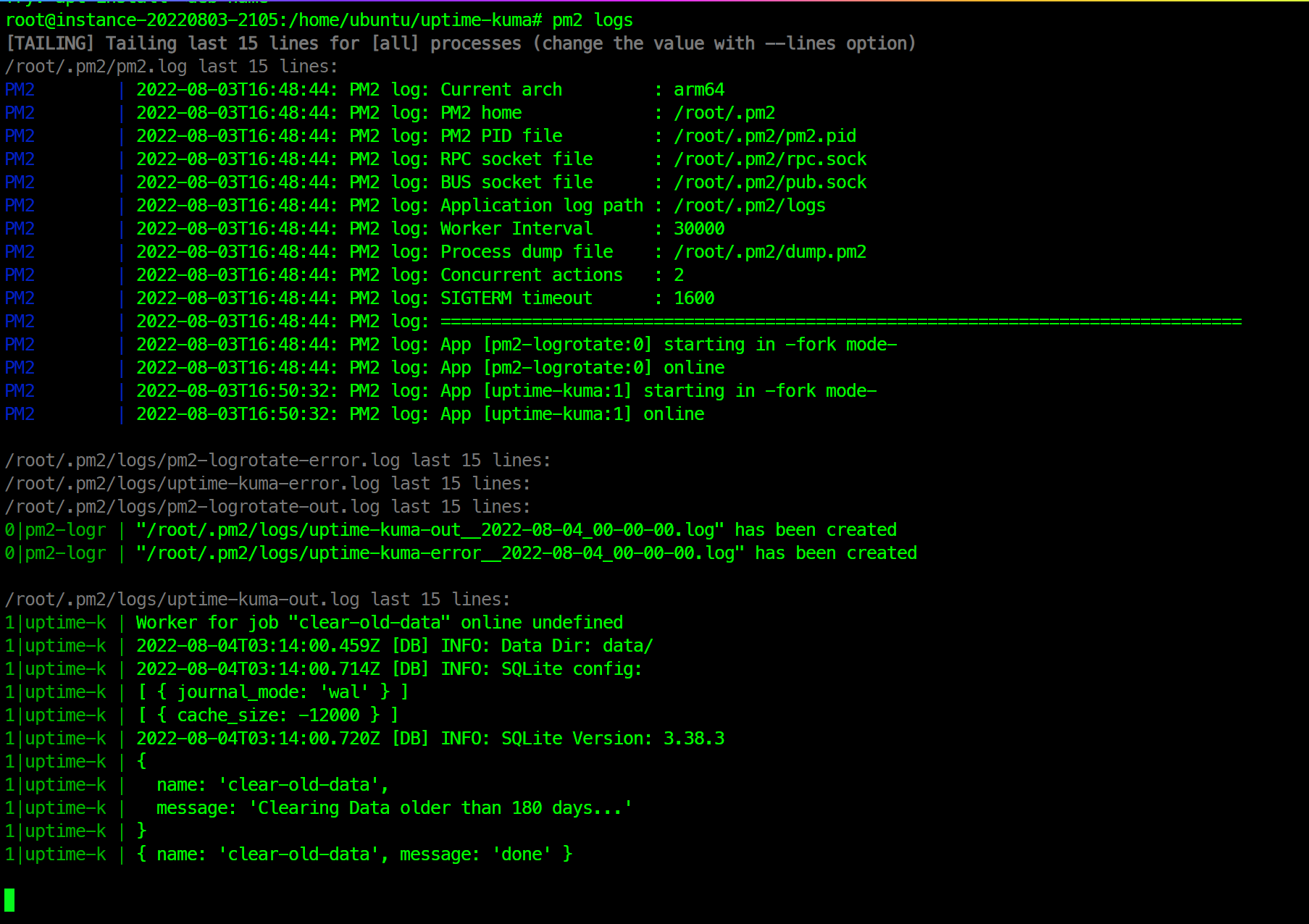Viewport: 1309px width, 924px height.
Task: Click '[DB] INFO: Data Dir: data/' line
Action: (522, 646)
